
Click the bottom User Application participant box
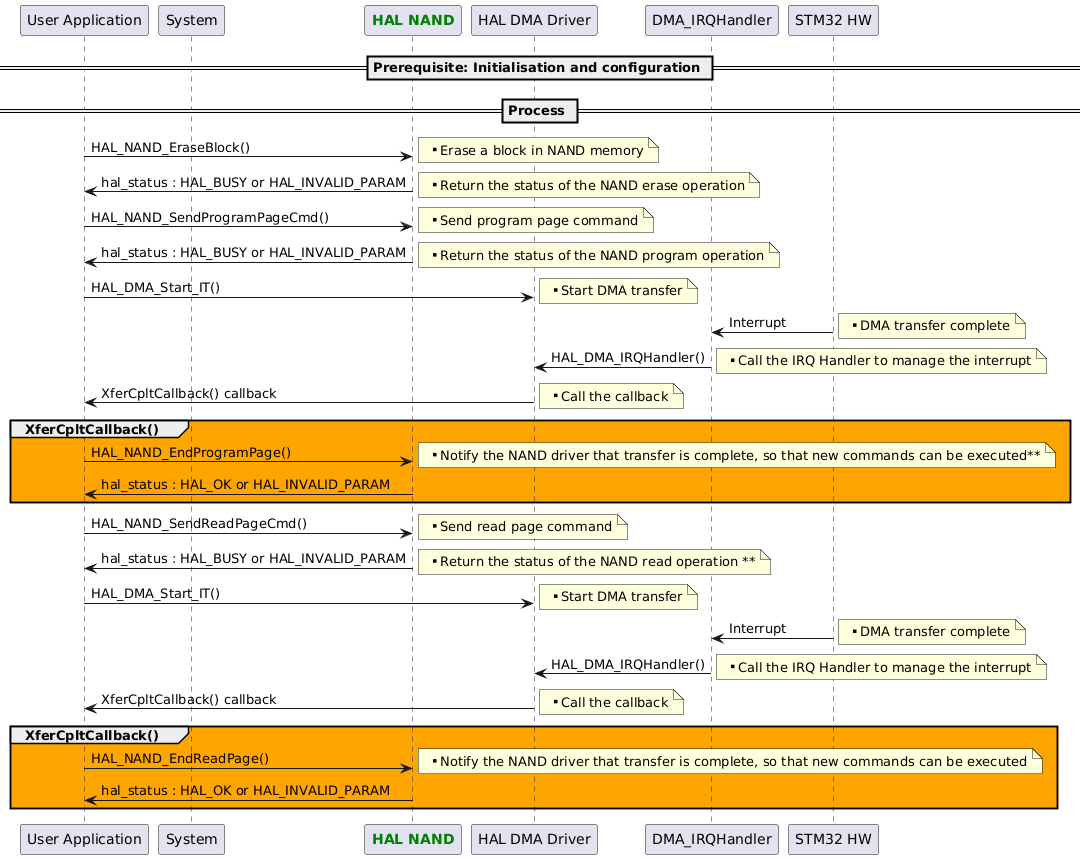pyautogui.click(x=84, y=839)
